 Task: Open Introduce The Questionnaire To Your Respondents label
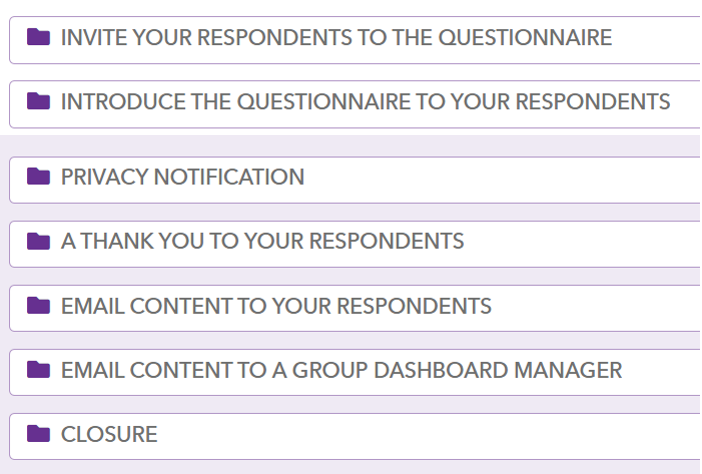[x=365, y=102]
